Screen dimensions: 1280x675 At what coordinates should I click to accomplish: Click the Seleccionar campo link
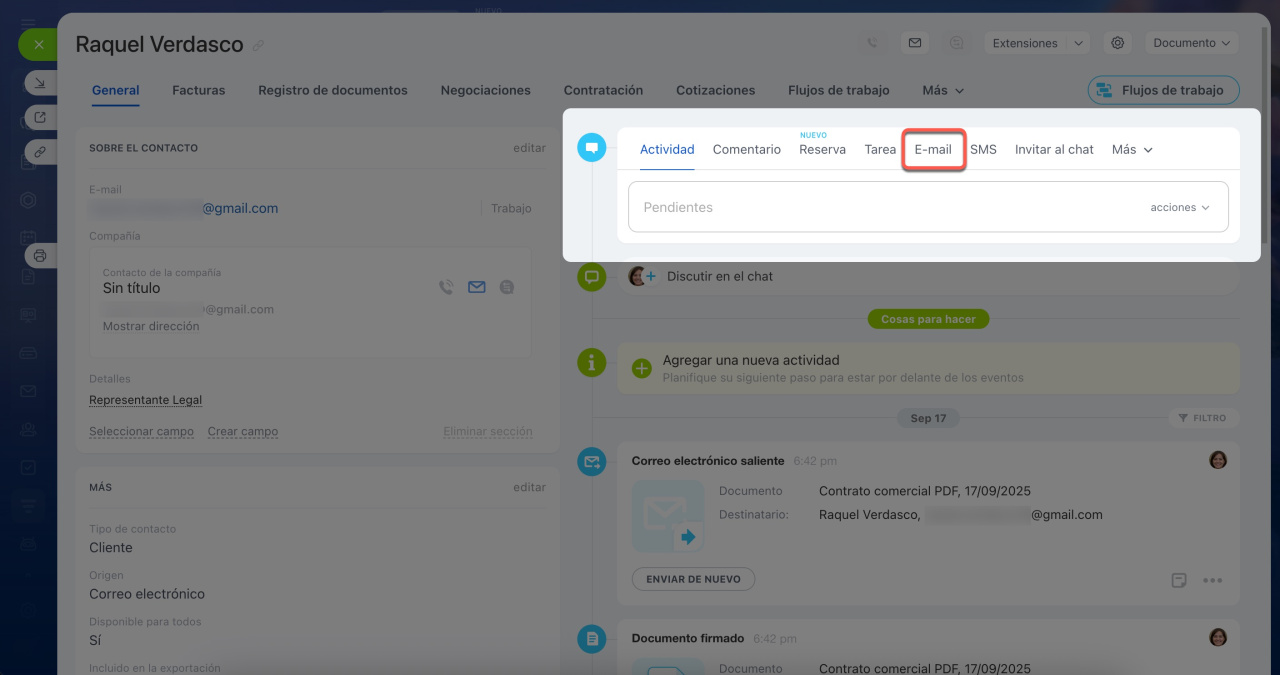[x=141, y=432]
